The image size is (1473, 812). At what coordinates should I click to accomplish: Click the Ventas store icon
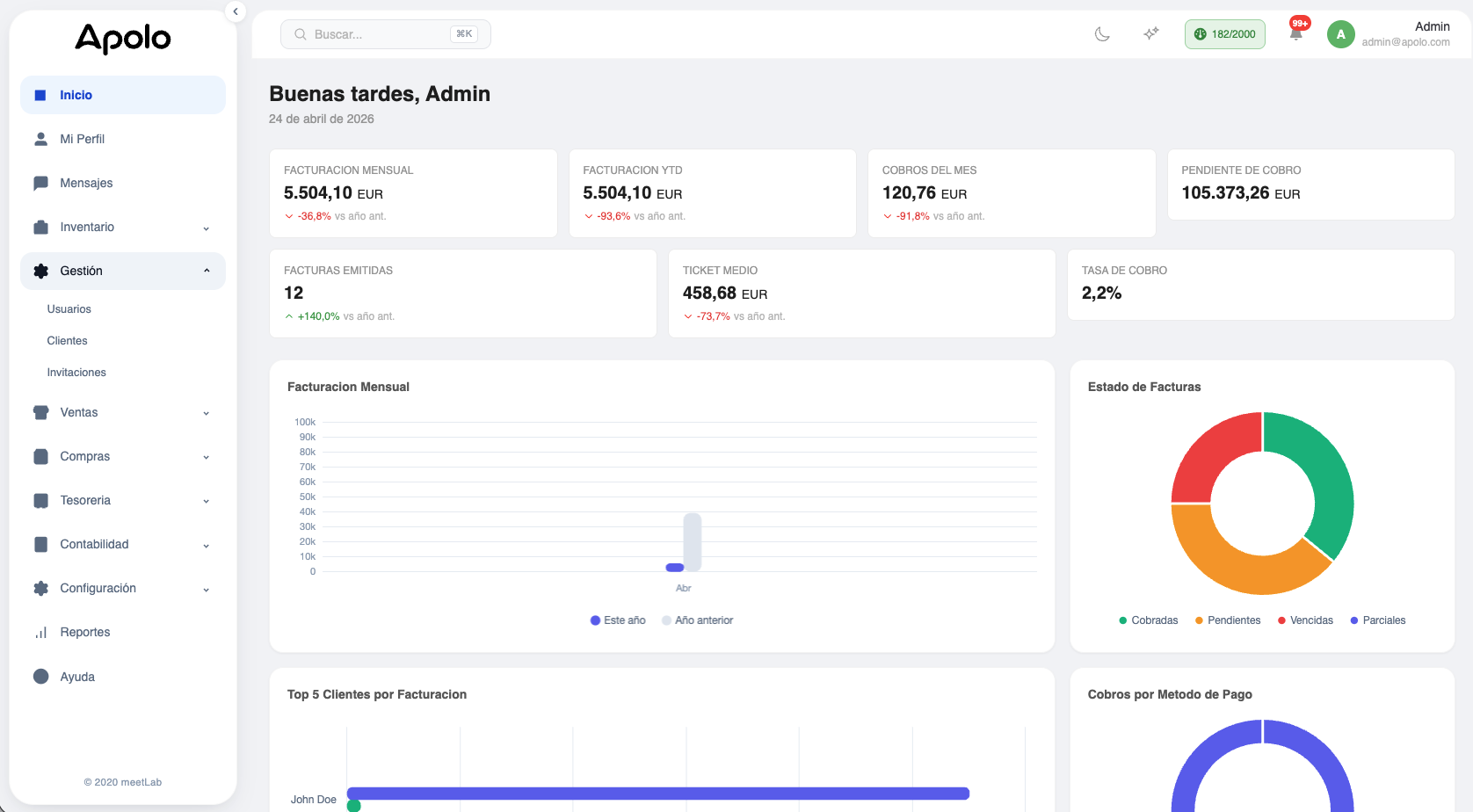click(x=40, y=412)
